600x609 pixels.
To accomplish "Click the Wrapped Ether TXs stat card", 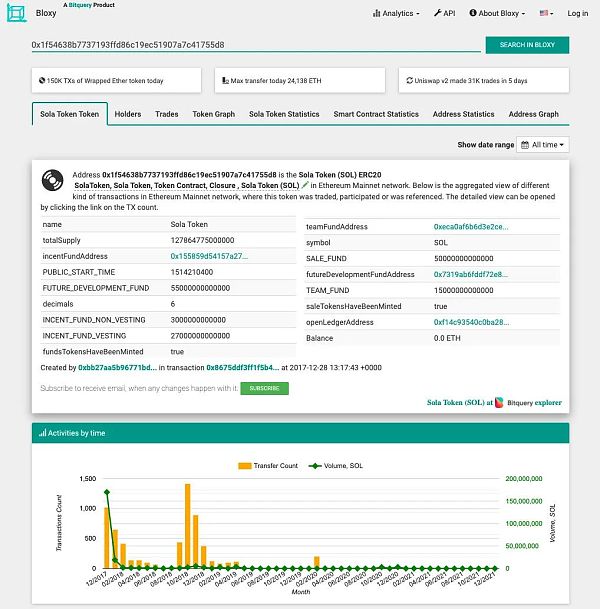I will coord(118,80).
